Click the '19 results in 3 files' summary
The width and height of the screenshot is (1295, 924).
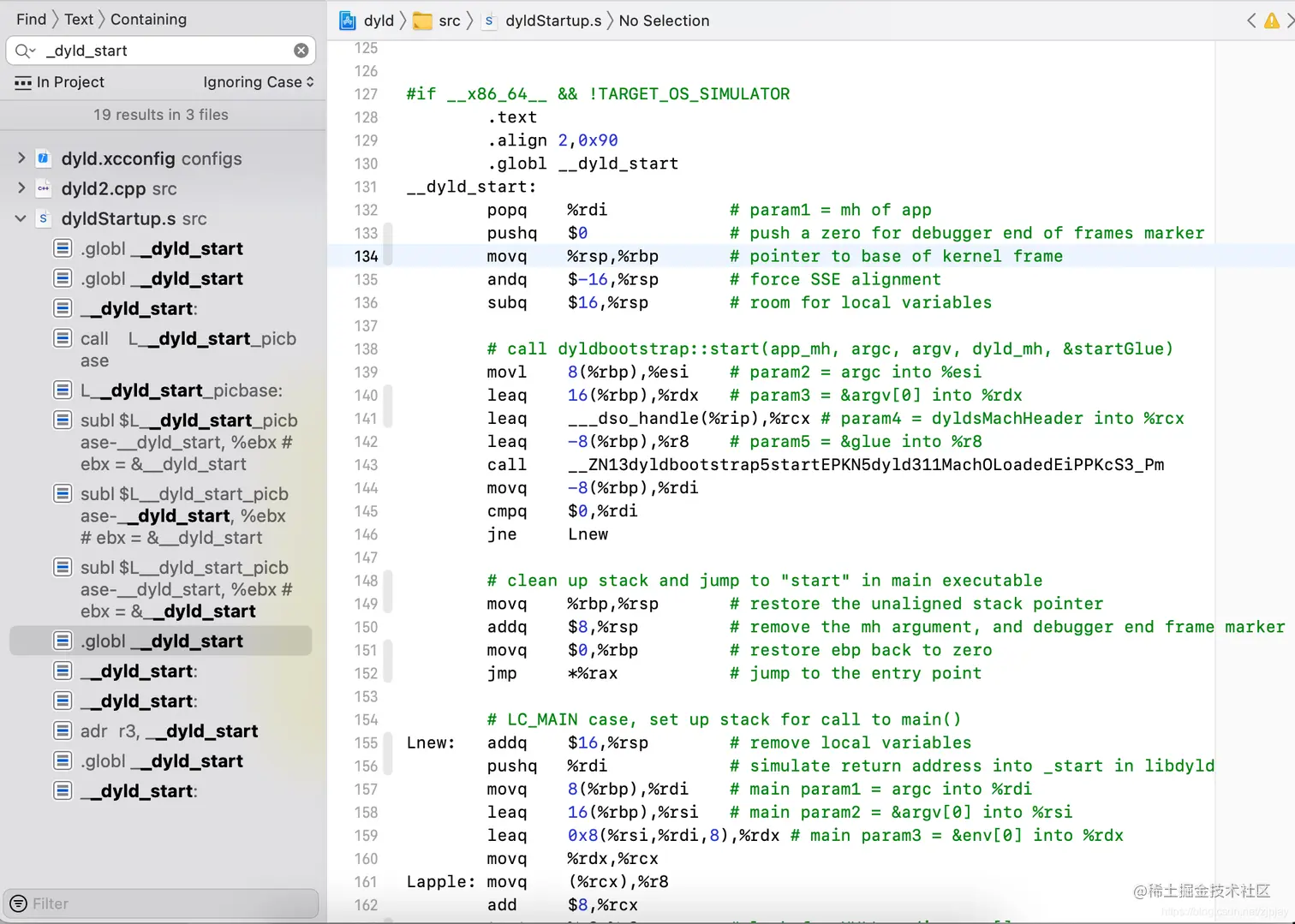pyautogui.click(x=161, y=115)
